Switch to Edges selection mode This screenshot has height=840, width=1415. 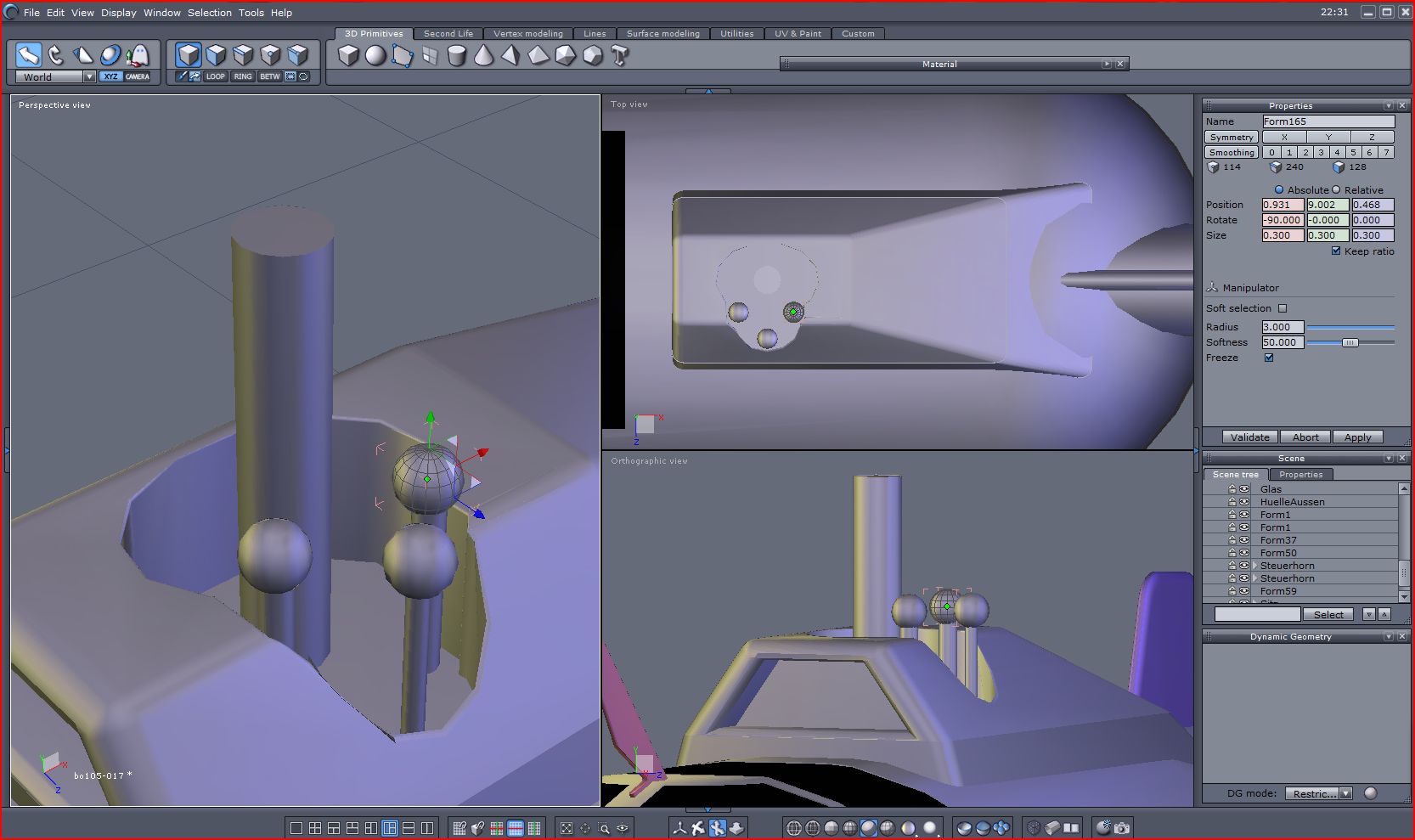coord(244,55)
